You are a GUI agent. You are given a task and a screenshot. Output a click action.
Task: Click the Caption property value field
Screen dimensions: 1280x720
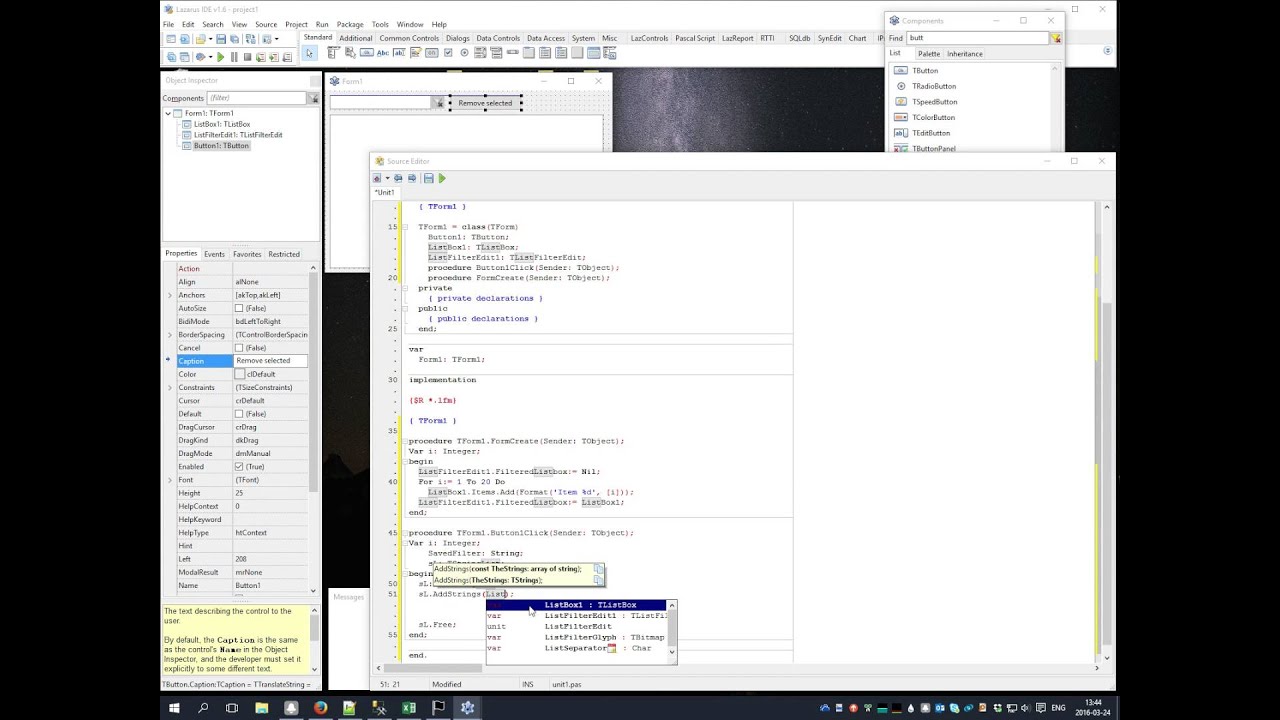pyautogui.click(x=270, y=361)
